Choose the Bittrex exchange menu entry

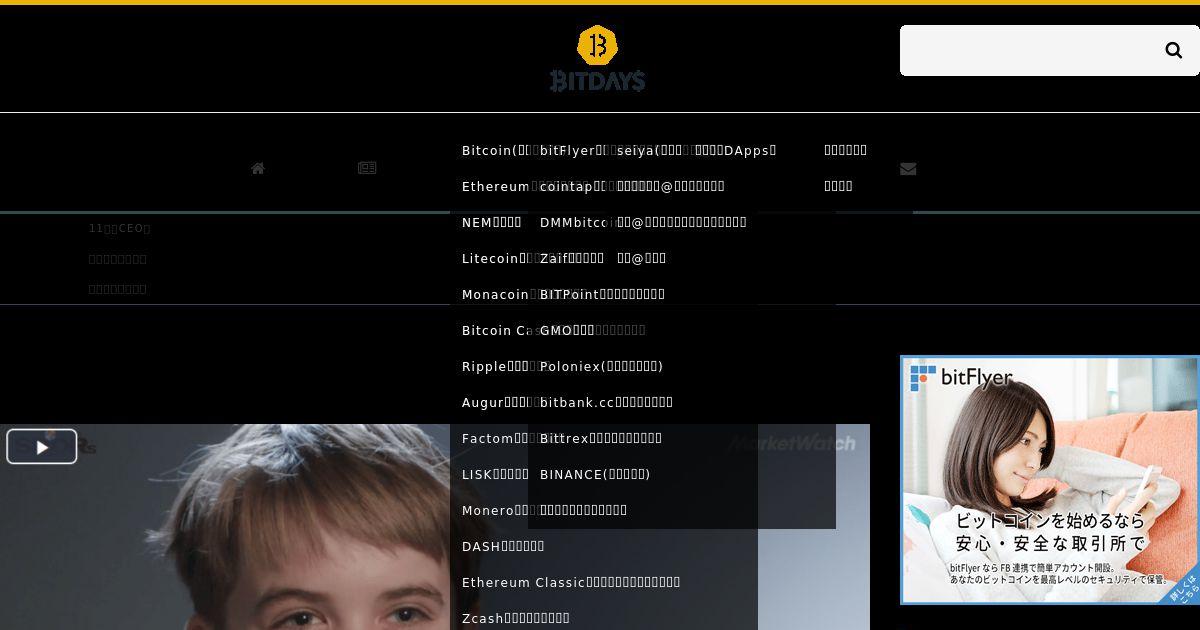point(601,438)
